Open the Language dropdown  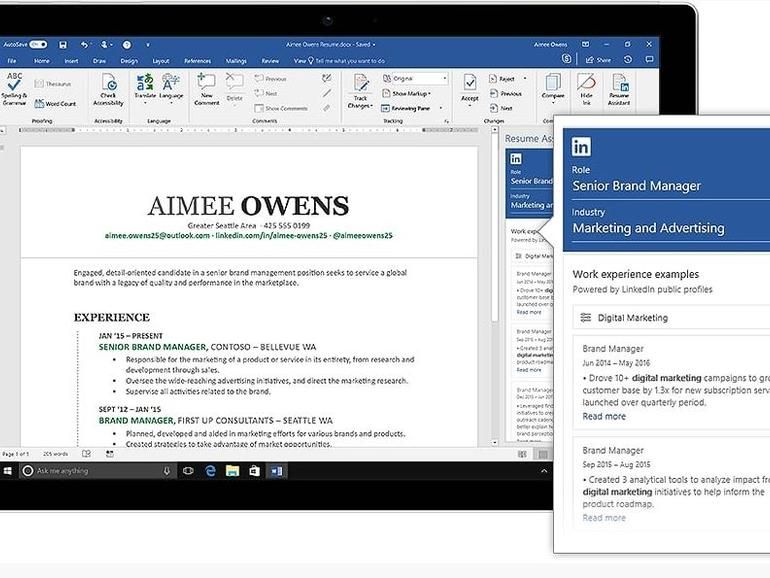[171, 103]
